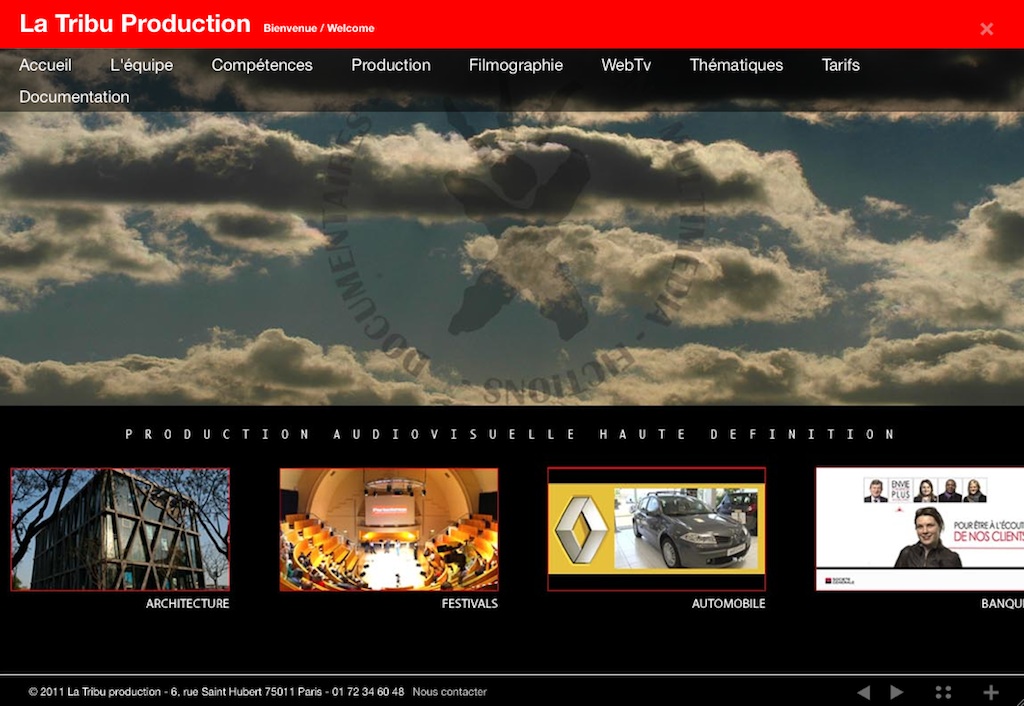Screen dimensions: 1024x706
Task: Click the previous arrow in footer
Action: pos(863,692)
